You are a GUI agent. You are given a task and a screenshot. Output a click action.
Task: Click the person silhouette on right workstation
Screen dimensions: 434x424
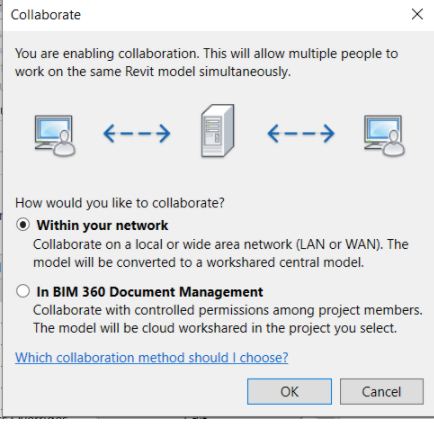coord(394,143)
